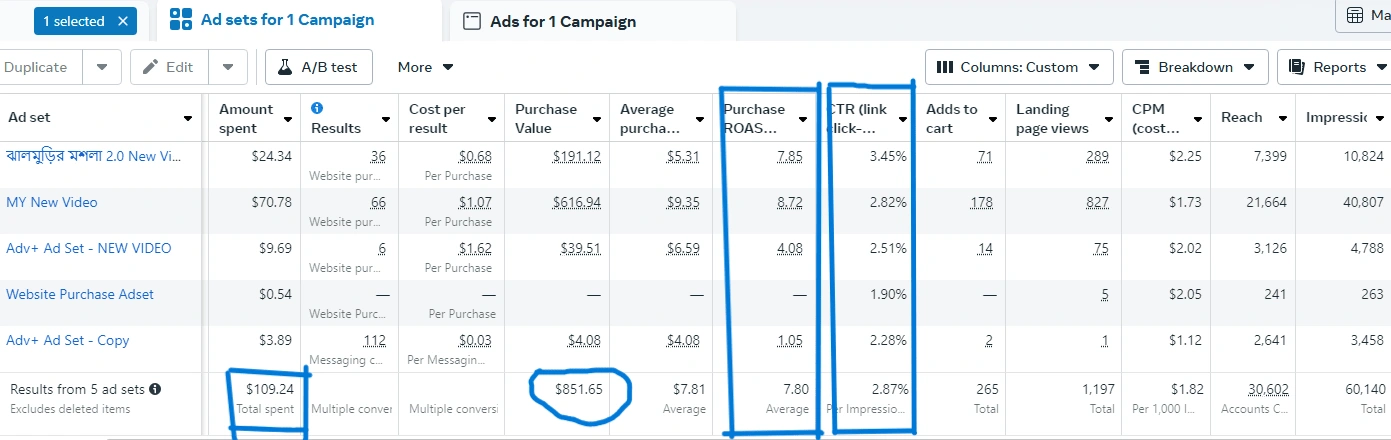The width and height of the screenshot is (1391, 440).
Task: Open the Amount spent column menu arrow
Action: click(x=288, y=119)
